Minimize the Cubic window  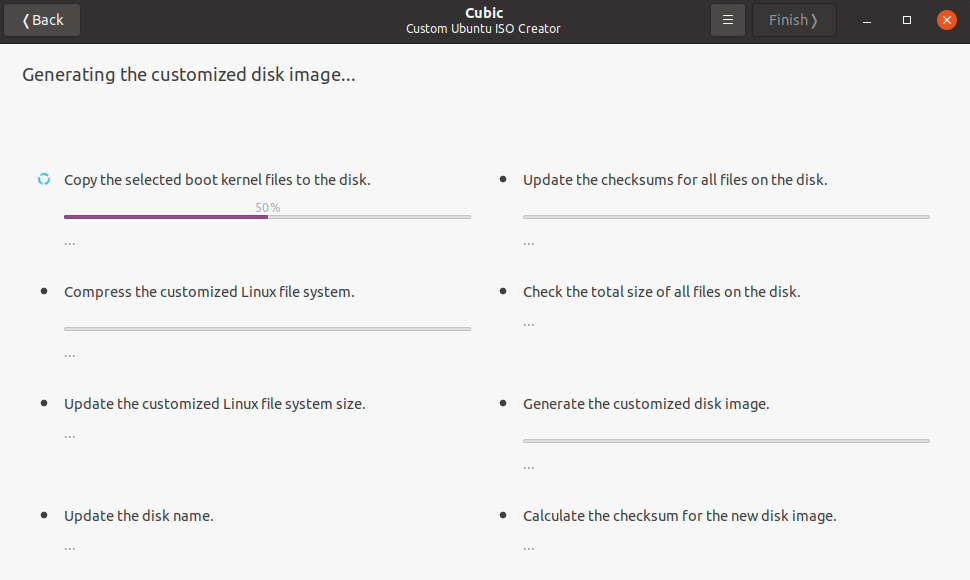[x=867, y=20]
